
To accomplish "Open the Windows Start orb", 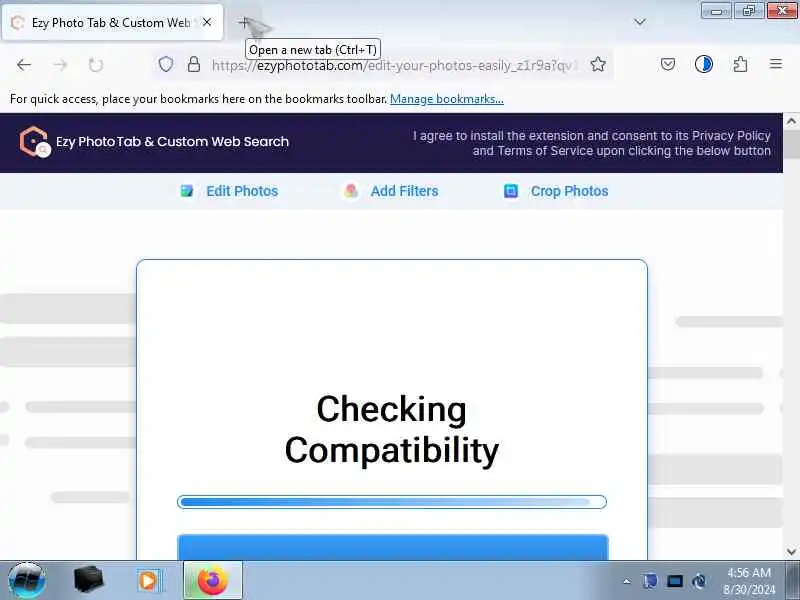I will coord(27,580).
